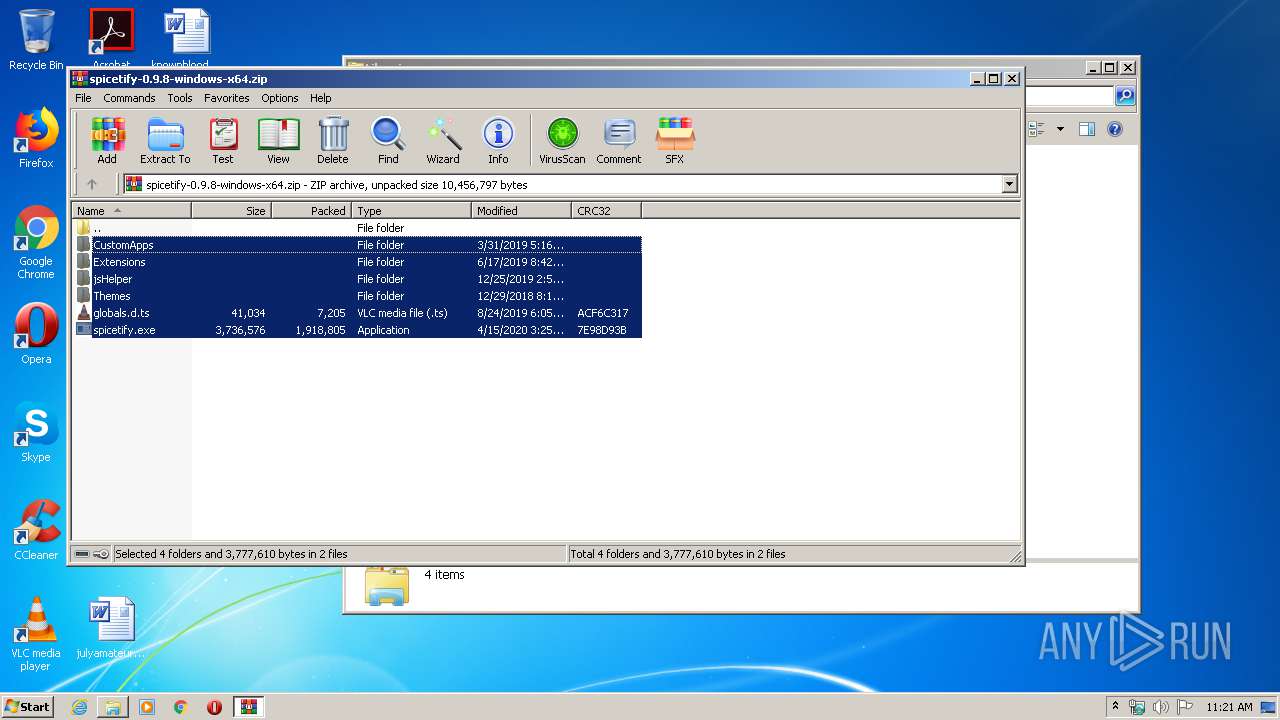Start VirusScan on the archive
The image size is (1280, 720).
[562, 141]
